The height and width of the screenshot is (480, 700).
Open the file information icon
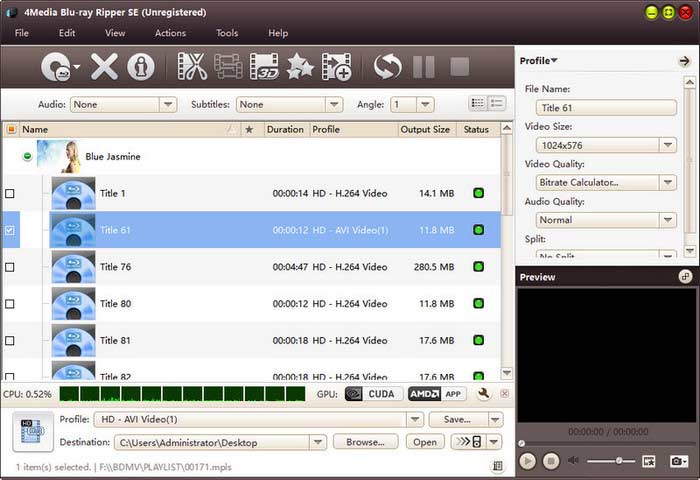tap(141, 67)
